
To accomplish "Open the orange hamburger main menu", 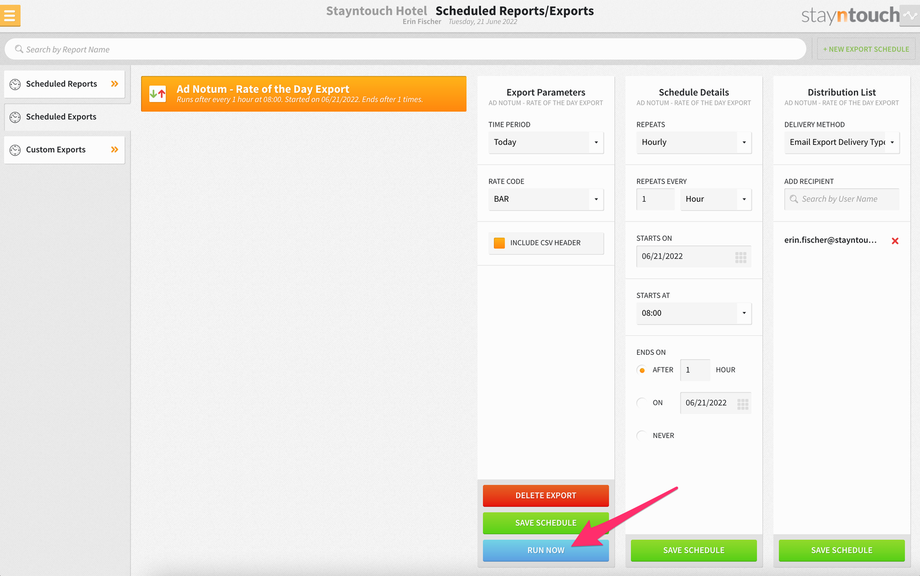I will (9, 16).
